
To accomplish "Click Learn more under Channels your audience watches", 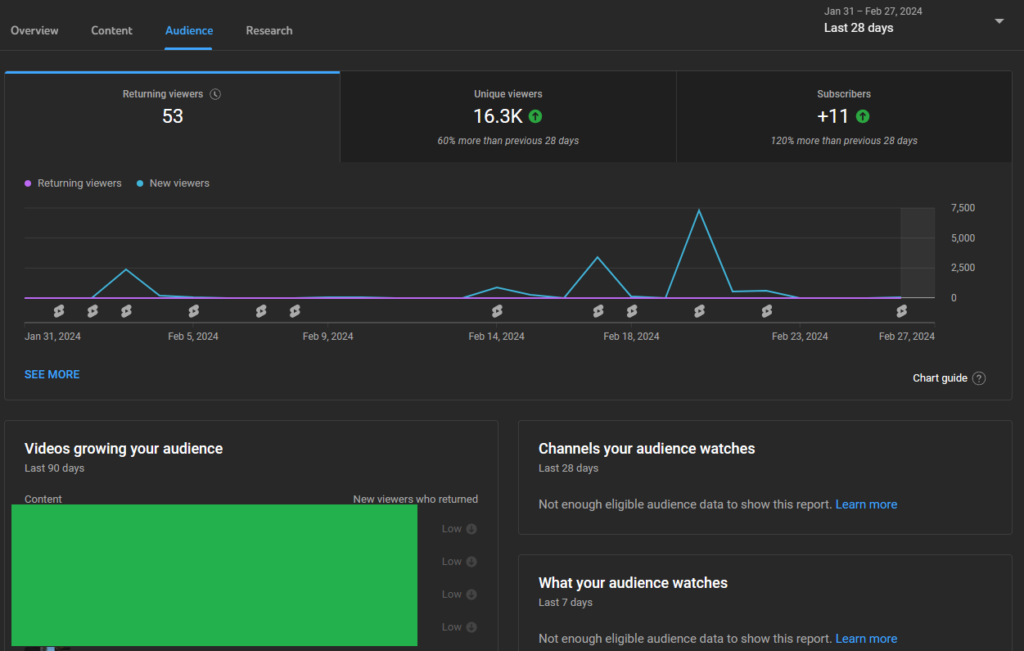I will (866, 505).
